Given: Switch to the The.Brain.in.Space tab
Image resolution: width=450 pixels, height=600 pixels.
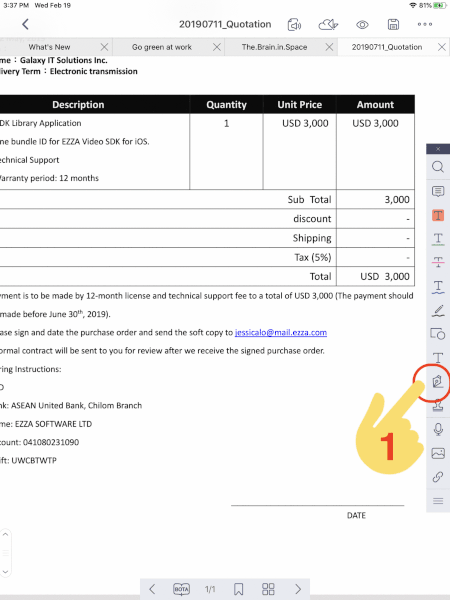Looking at the screenshot, I should click(274, 47).
